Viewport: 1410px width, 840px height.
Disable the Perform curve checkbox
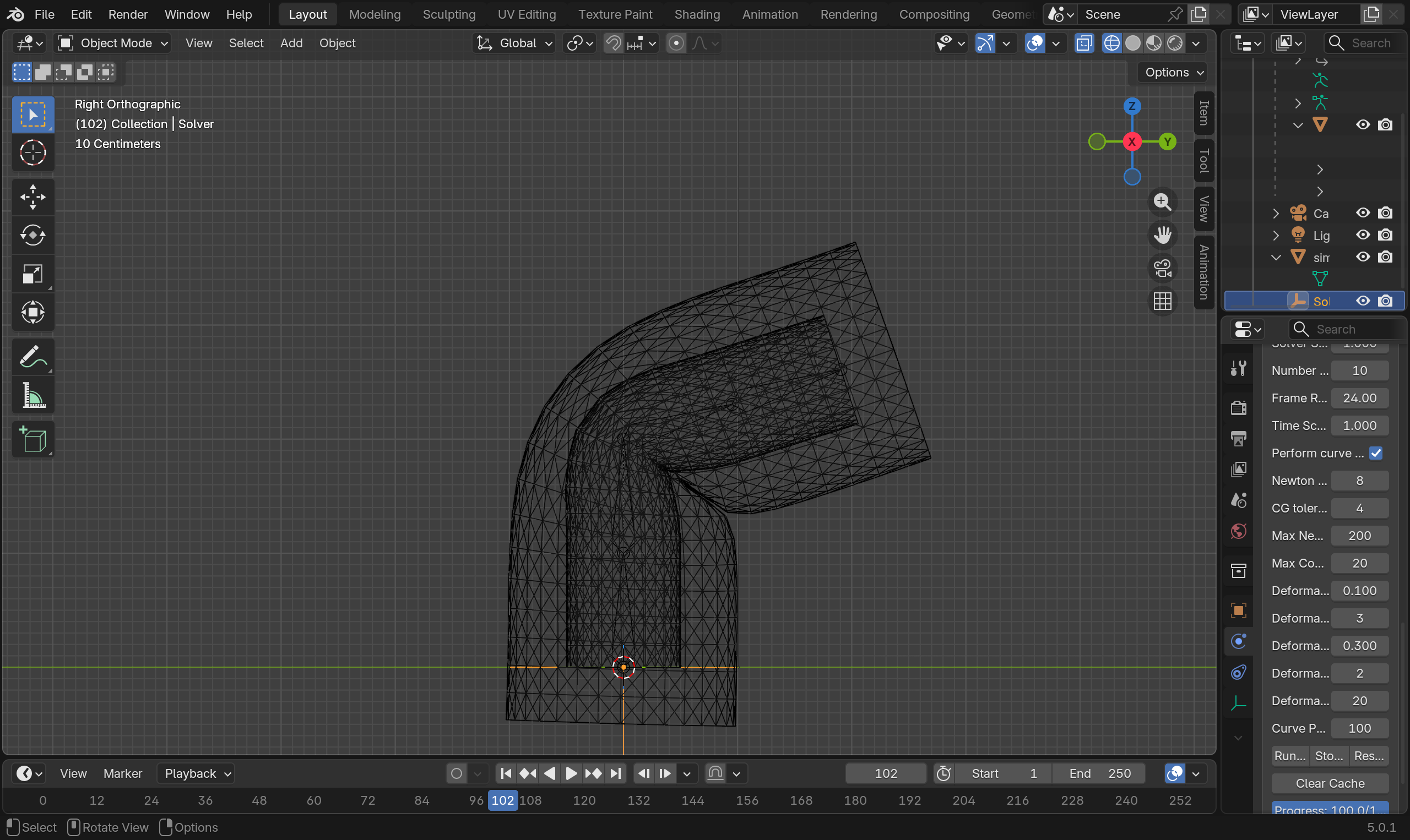(1375, 454)
